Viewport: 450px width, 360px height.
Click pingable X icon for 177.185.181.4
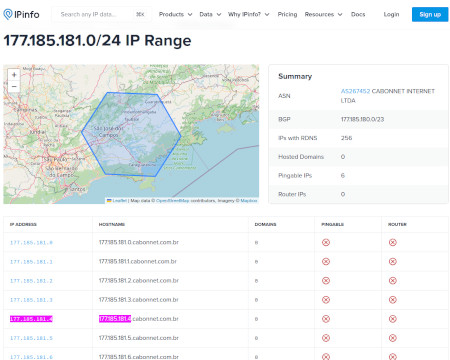[326, 319]
